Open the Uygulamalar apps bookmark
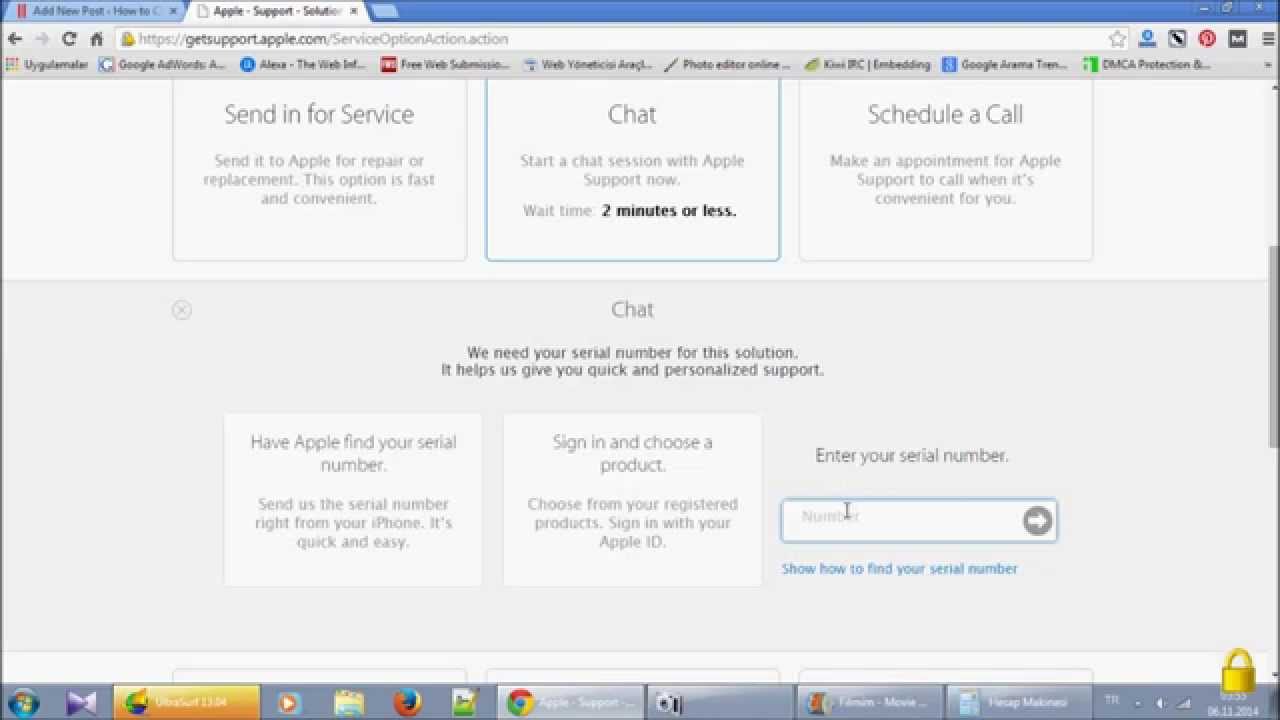 click(x=47, y=65)
